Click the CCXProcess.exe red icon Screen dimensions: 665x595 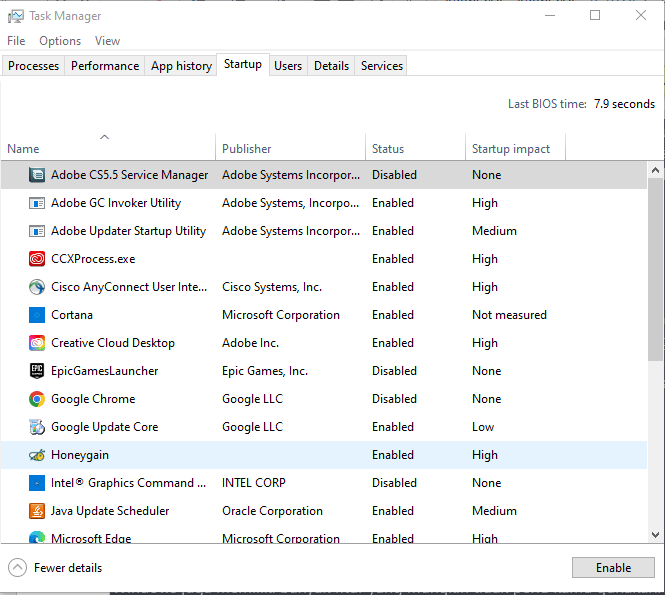click(37, 259)
